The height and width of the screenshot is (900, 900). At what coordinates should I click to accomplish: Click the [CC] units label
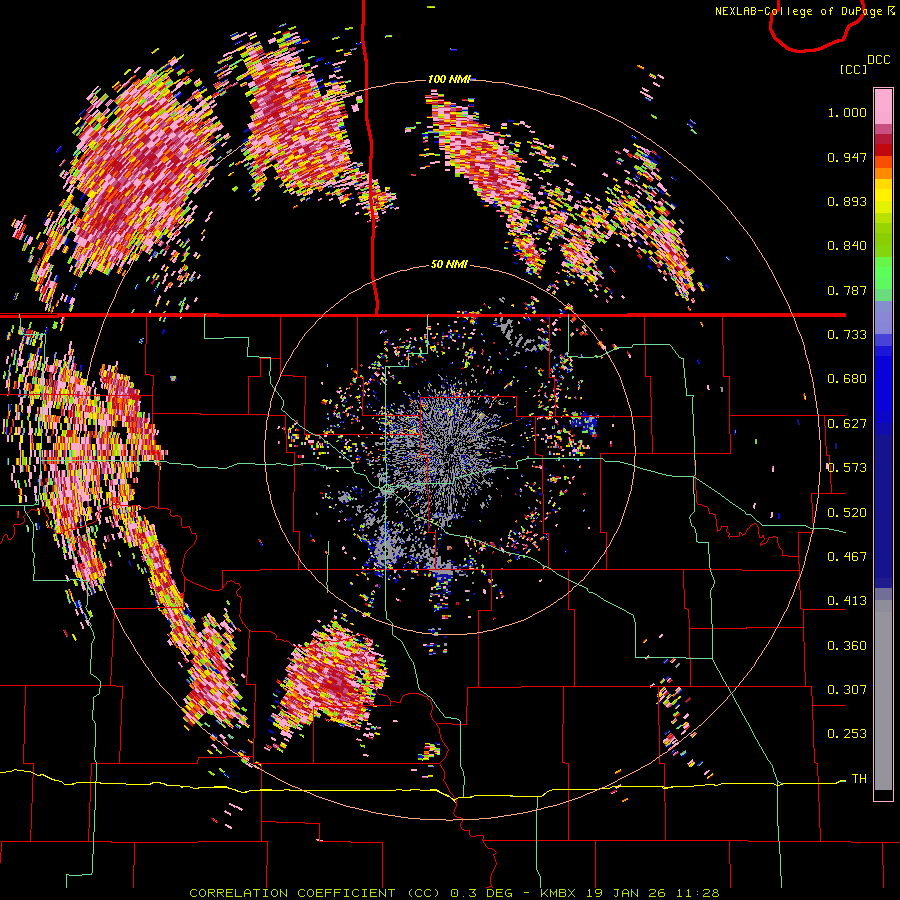tap(853, 69)
